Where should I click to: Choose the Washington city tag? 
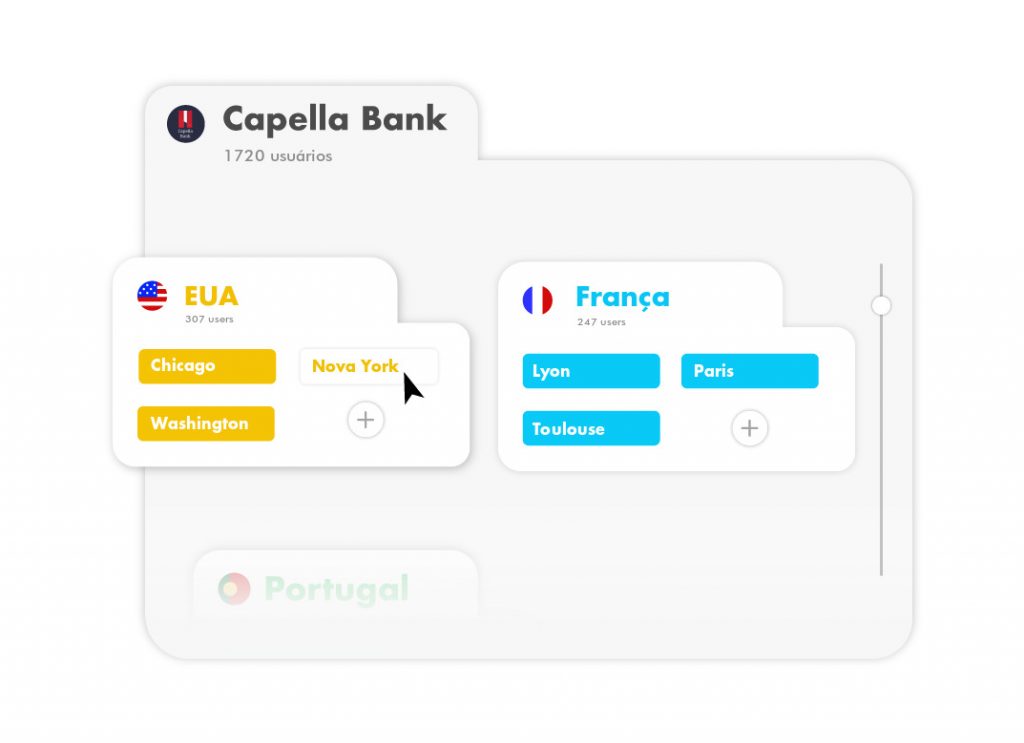206,424
